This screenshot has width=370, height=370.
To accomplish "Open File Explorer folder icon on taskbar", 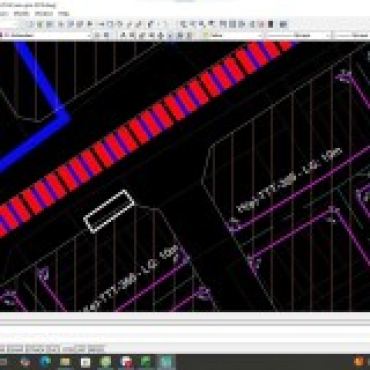I will [65, 362].
